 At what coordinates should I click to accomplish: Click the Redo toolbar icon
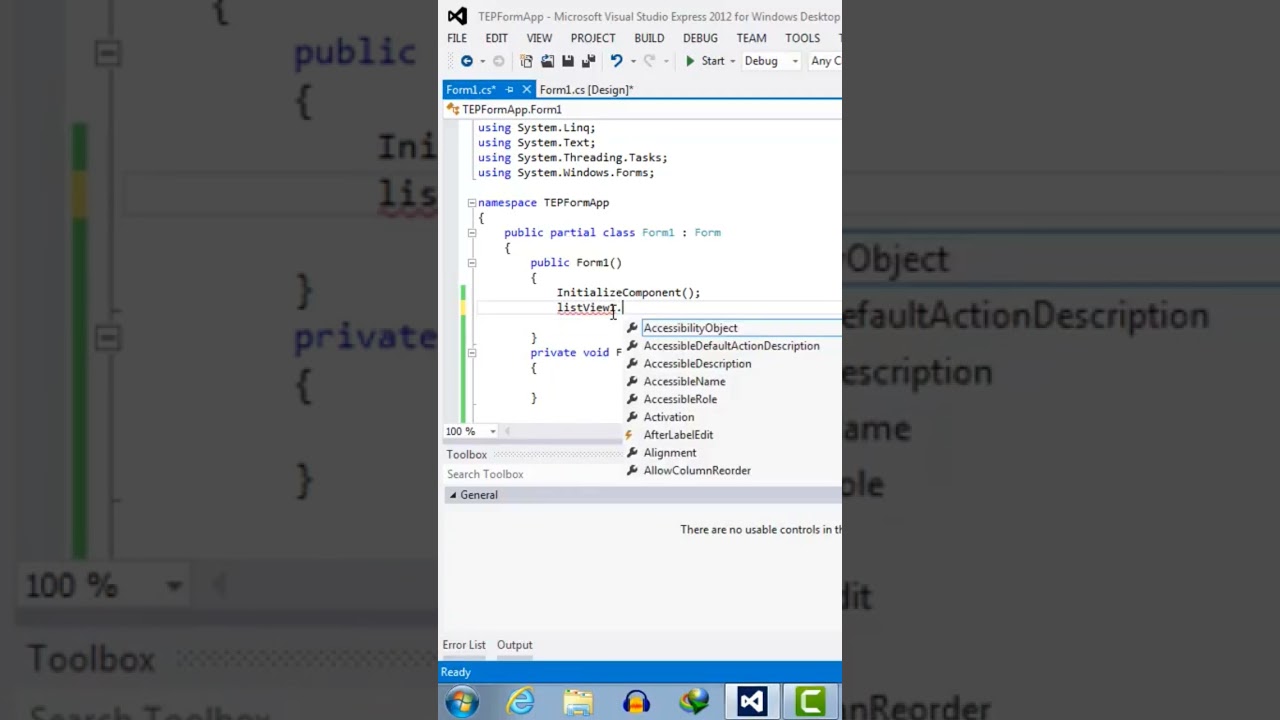tap(649, 61)
